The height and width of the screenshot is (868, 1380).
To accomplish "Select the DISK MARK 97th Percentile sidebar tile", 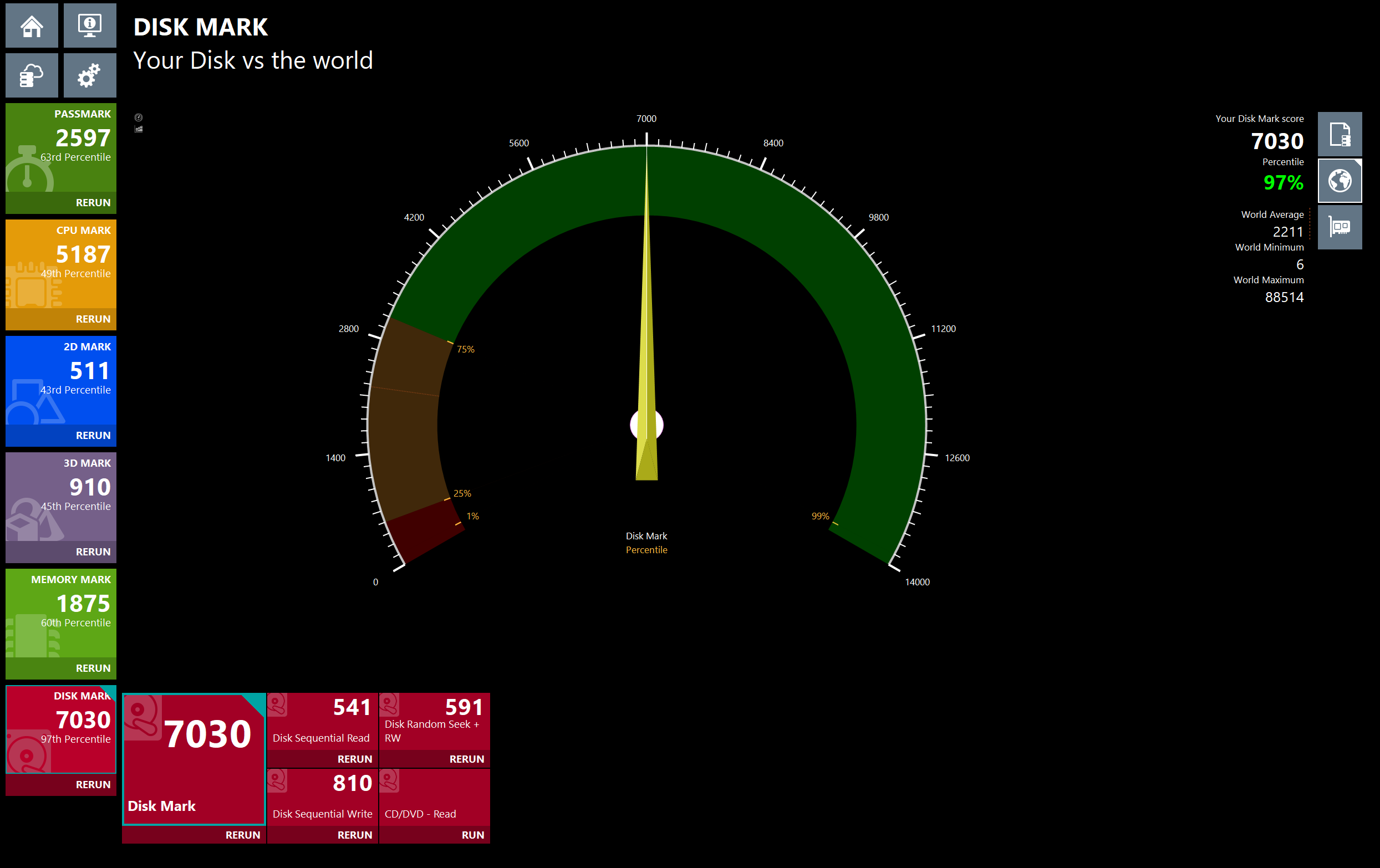I will tap(61, 729).
